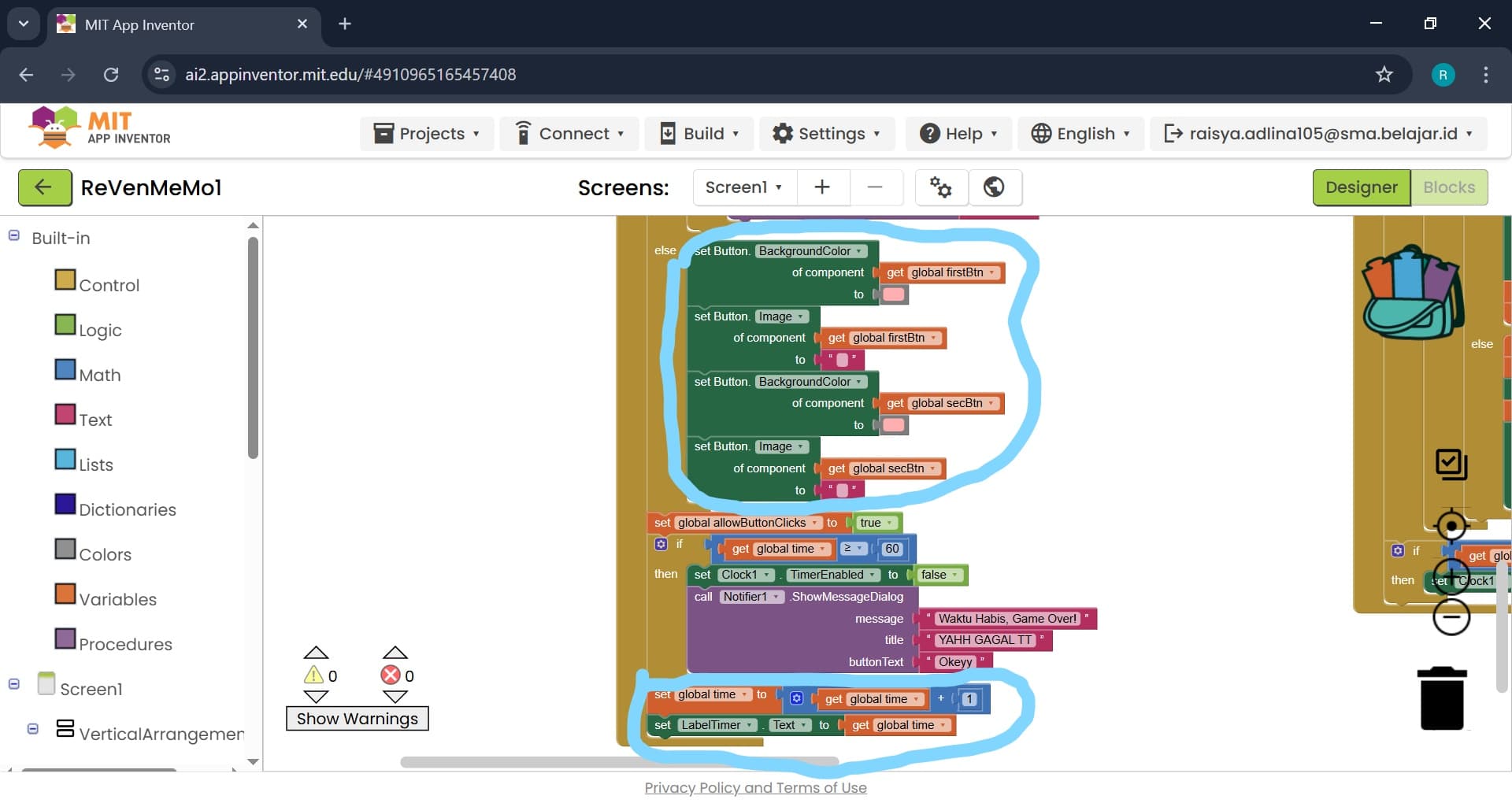Open the Screen1 screens dropdown

(x=744, y=187)
